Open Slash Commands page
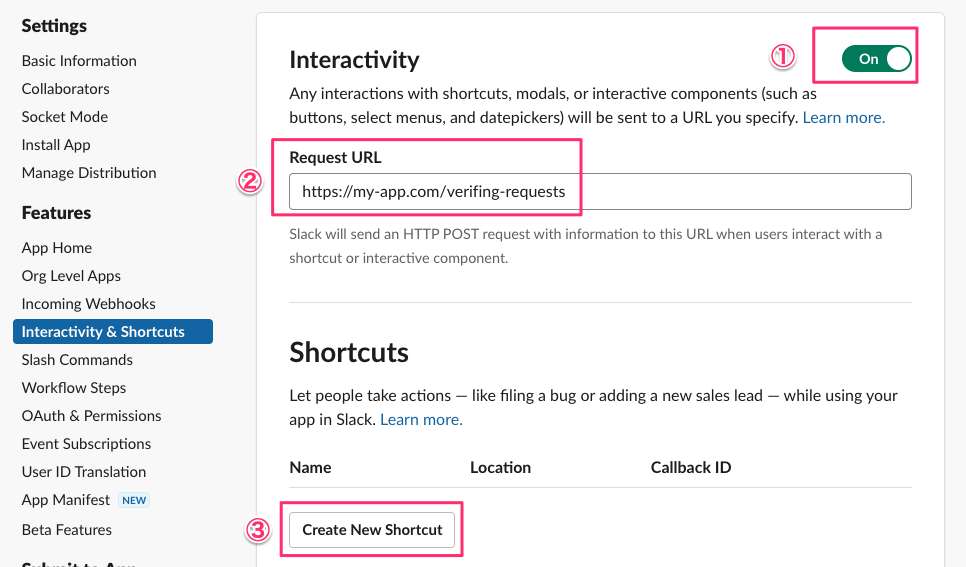The height and width of the screenshot is (567, 966). point(77,360)
